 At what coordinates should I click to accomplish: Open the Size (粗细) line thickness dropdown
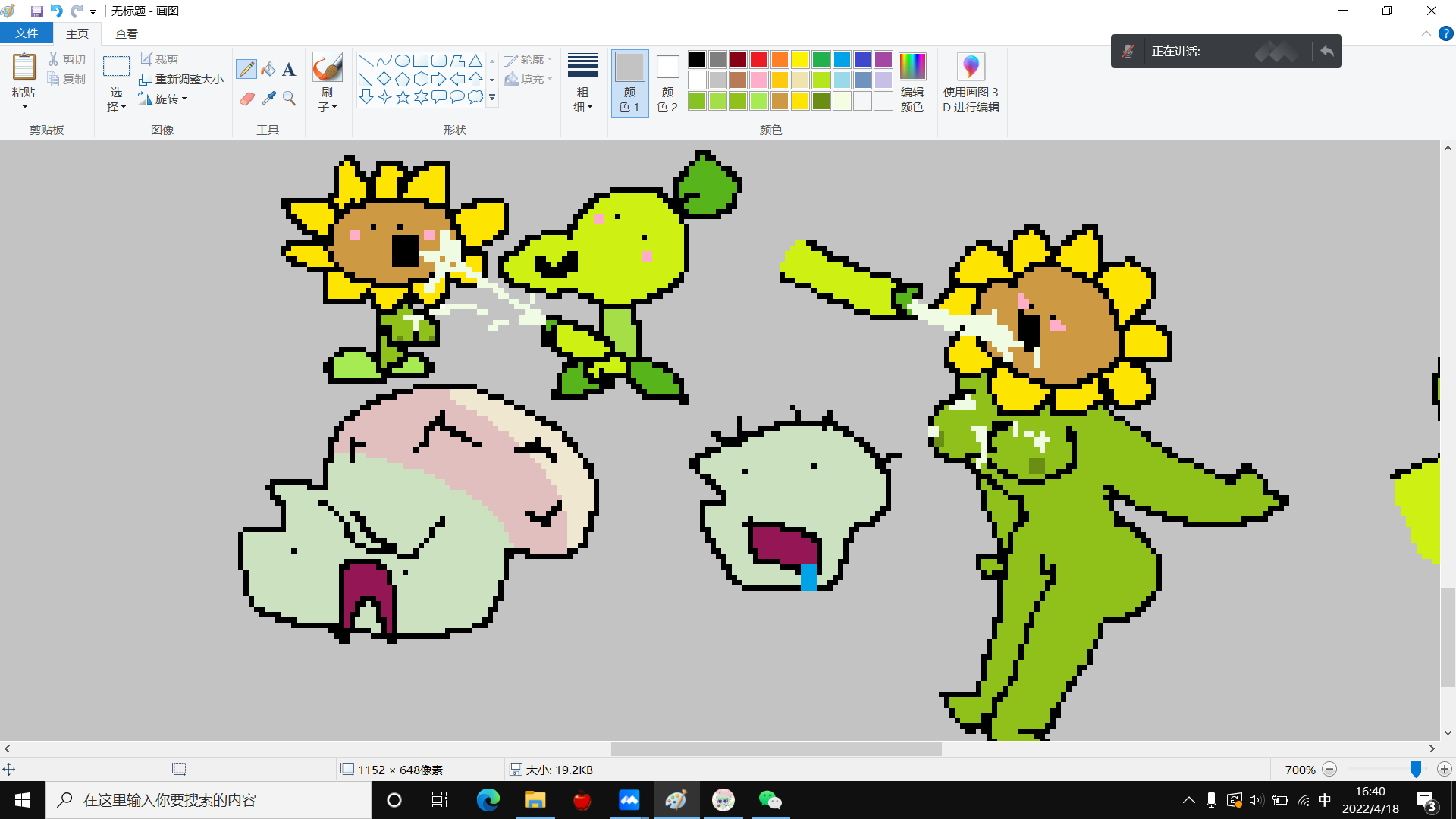point(582,83)
